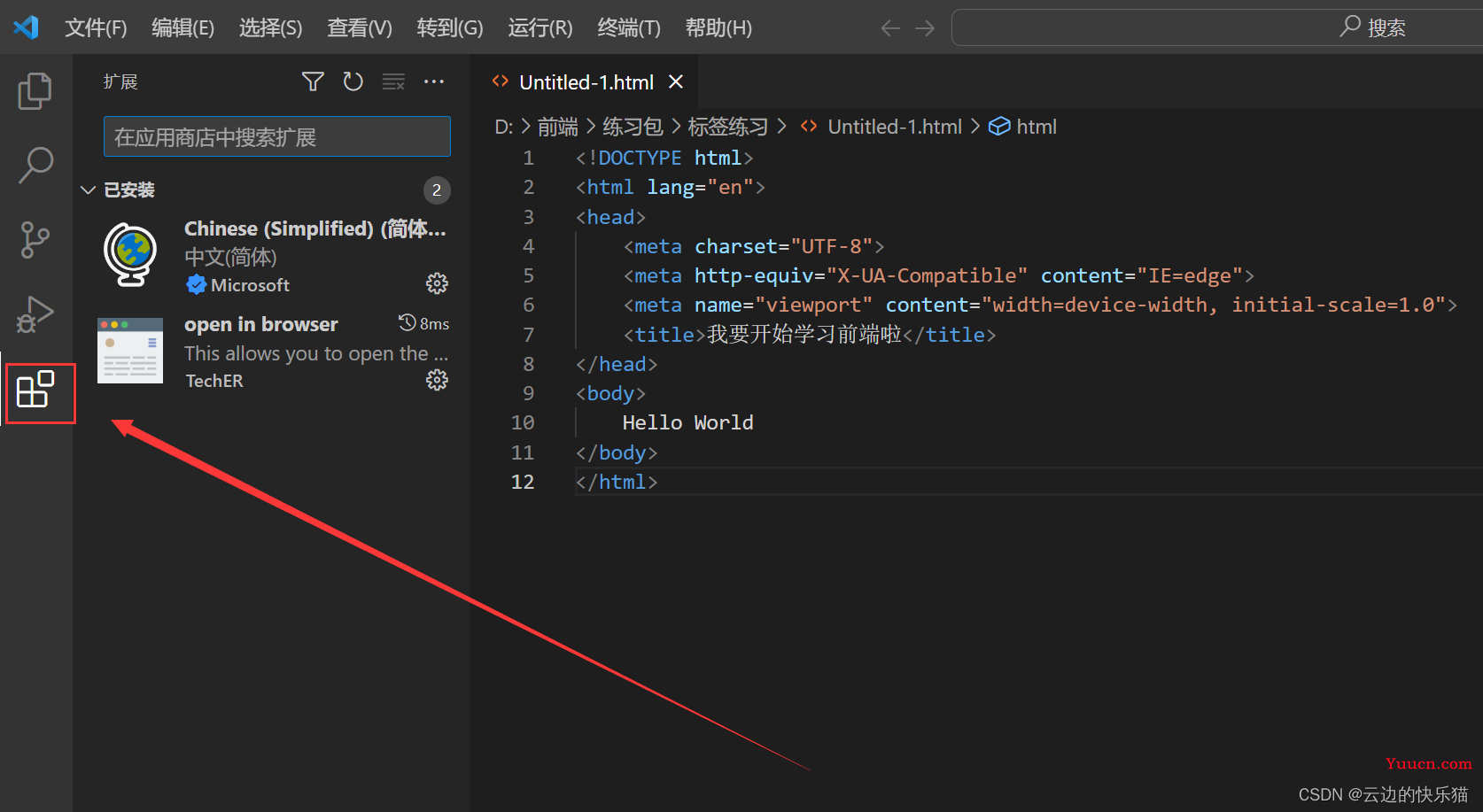1483x812 pixels.
Task: Click the 8ms activation time indicator
Action: point(424,323)
